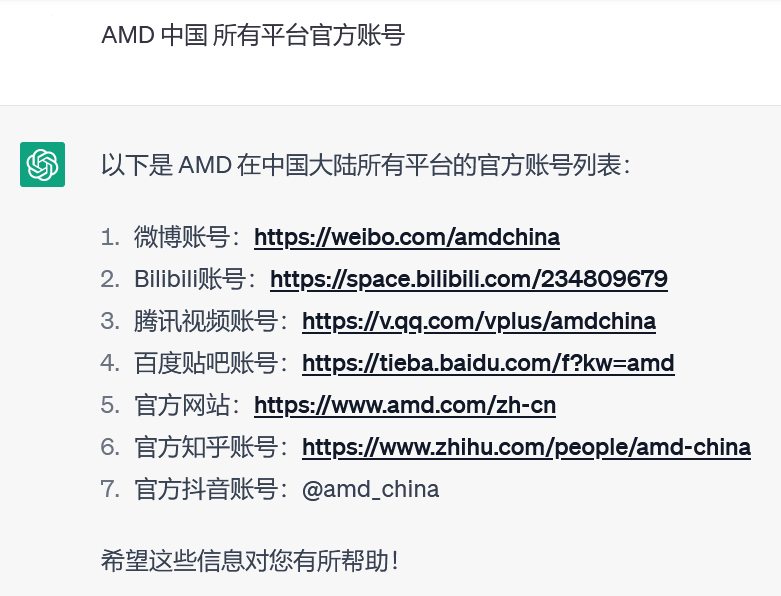The width and height of the screenshot is (781, 596).
Task: Click the @amd_china Douyin handle
Action: [x=370, y=490]
